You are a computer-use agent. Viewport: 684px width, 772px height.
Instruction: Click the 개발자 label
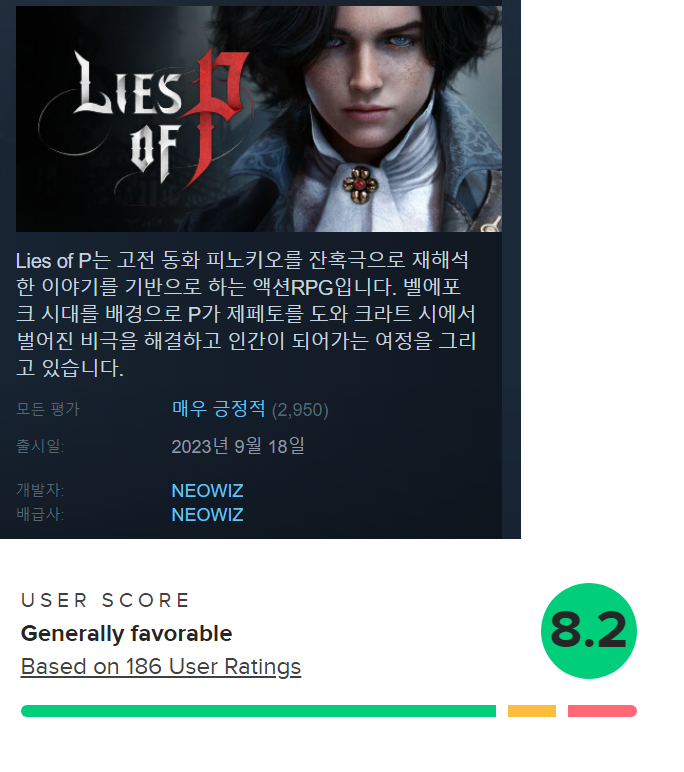point(40,490)
